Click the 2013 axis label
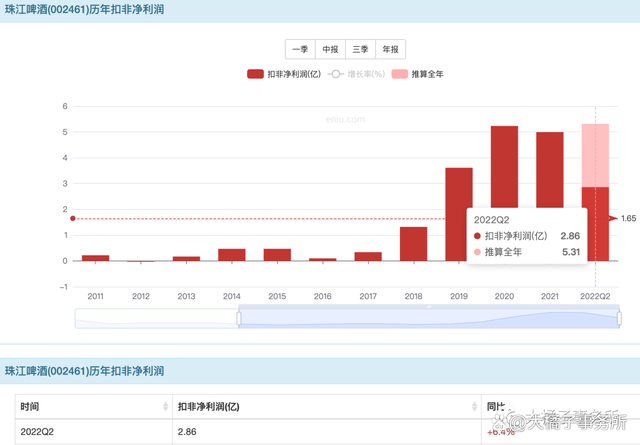Image resolution: width=640 pixels, height=445 pixels. pos(186,296)
